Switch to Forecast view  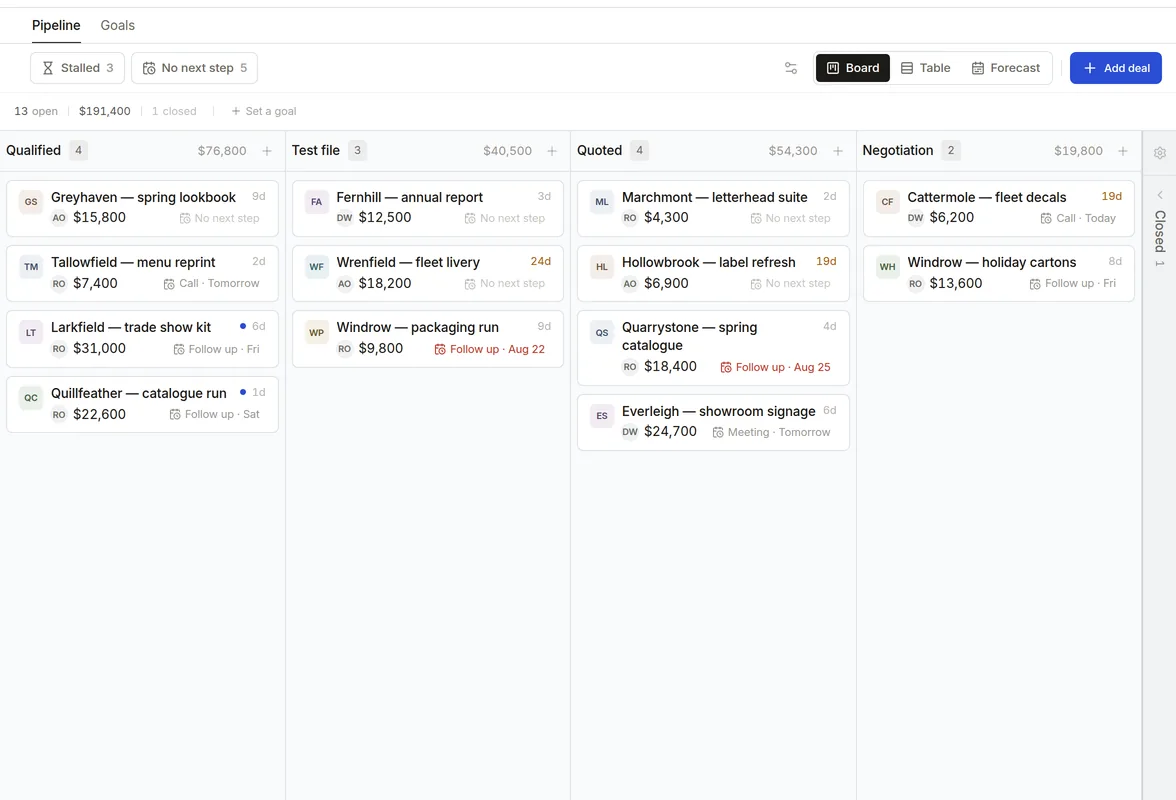[1006, 68]
